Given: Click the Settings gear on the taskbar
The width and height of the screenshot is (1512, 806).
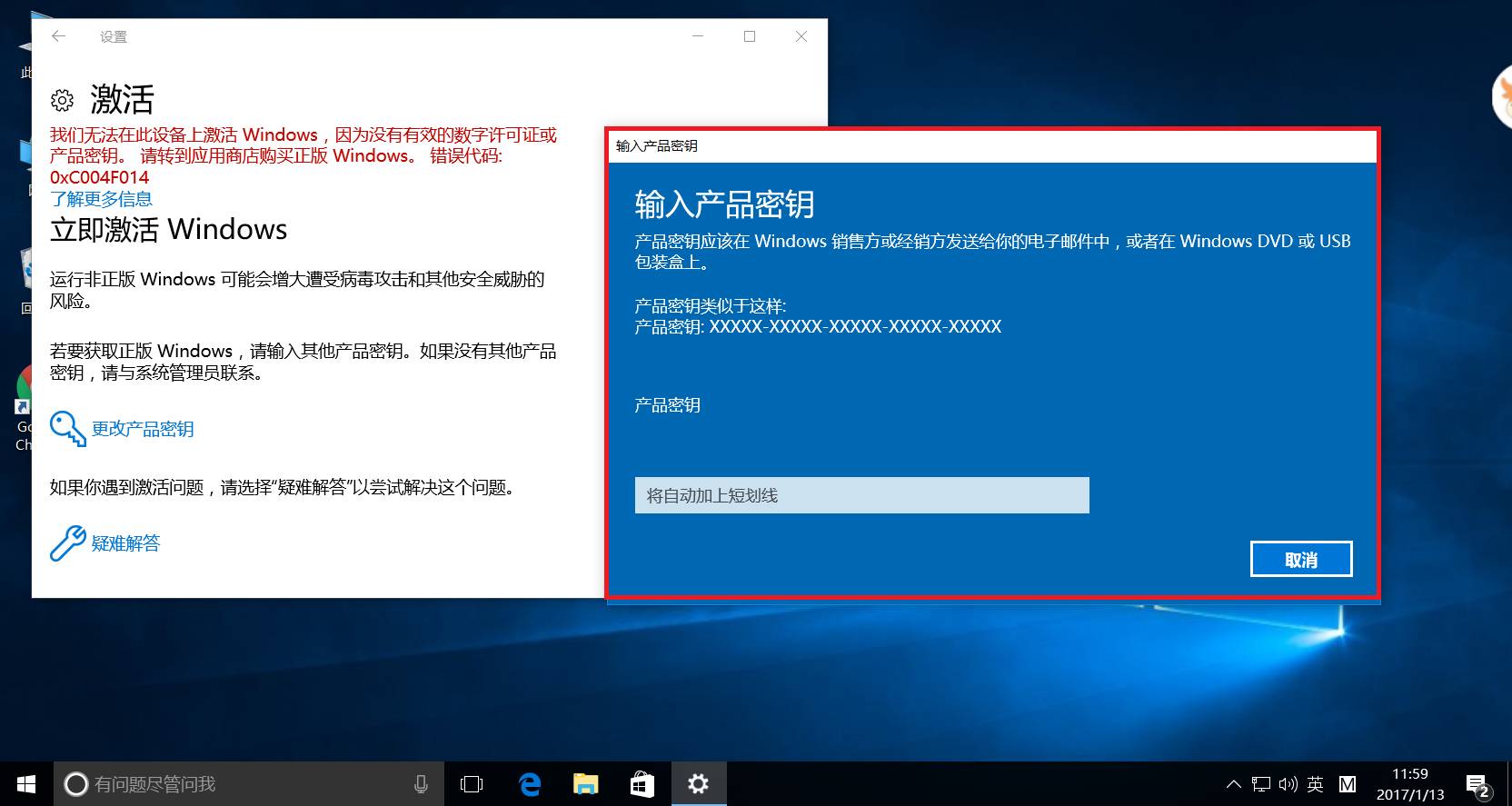Looking at the screenshot, I should coord(698,783).
